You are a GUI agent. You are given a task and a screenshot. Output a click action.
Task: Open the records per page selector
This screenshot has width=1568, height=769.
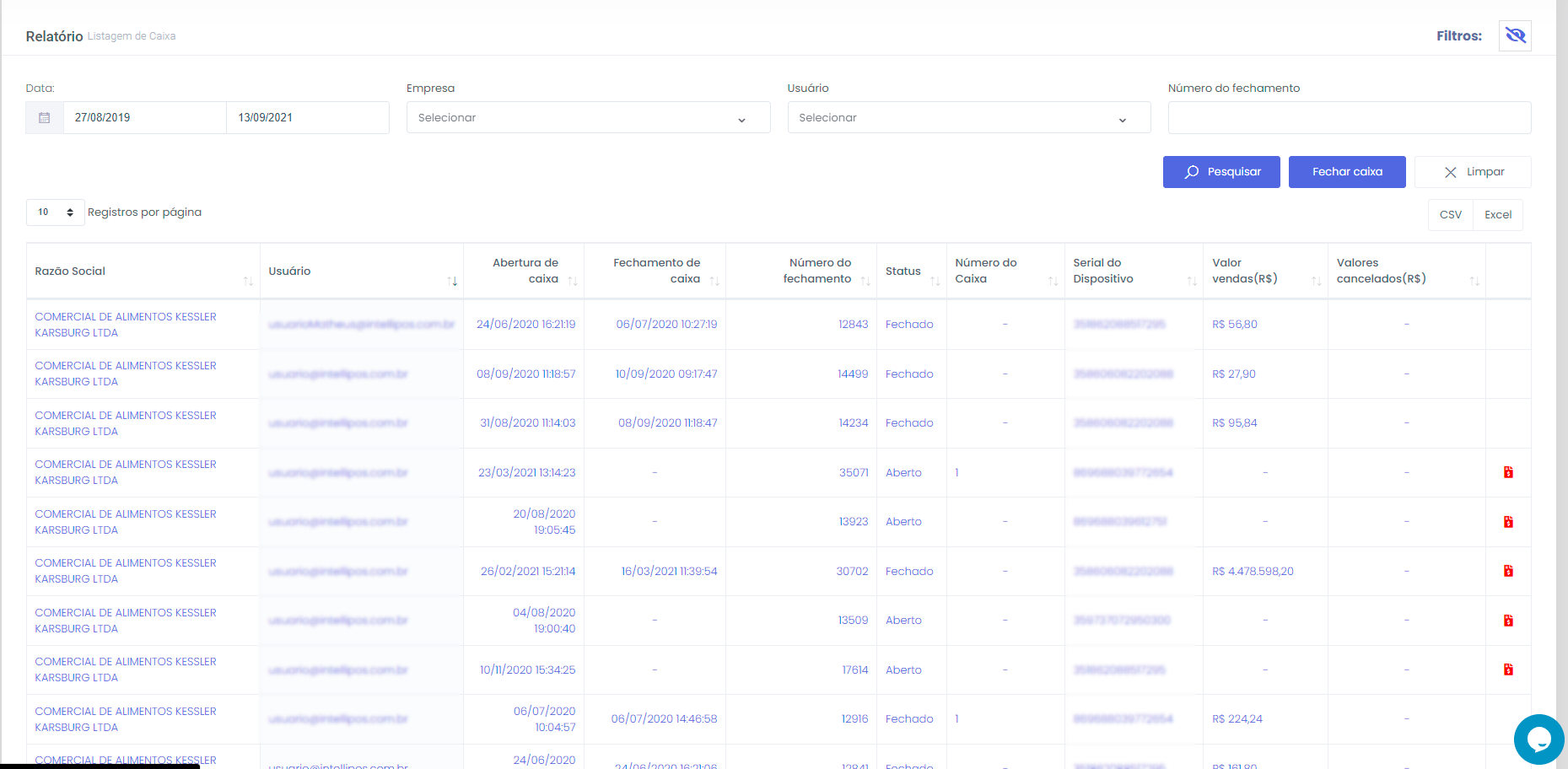[x=56, y=212]
